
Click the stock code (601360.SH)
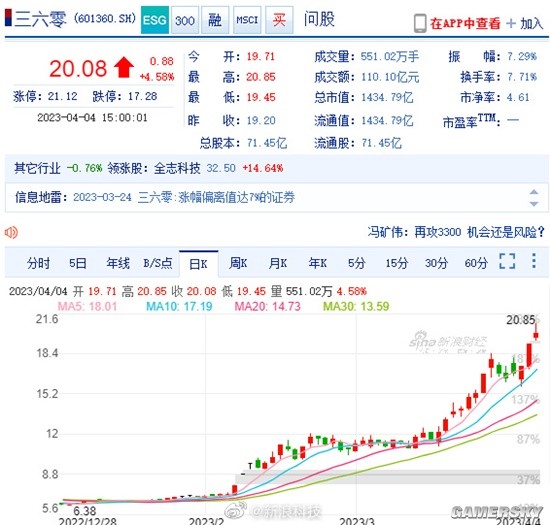coord(105,18)
